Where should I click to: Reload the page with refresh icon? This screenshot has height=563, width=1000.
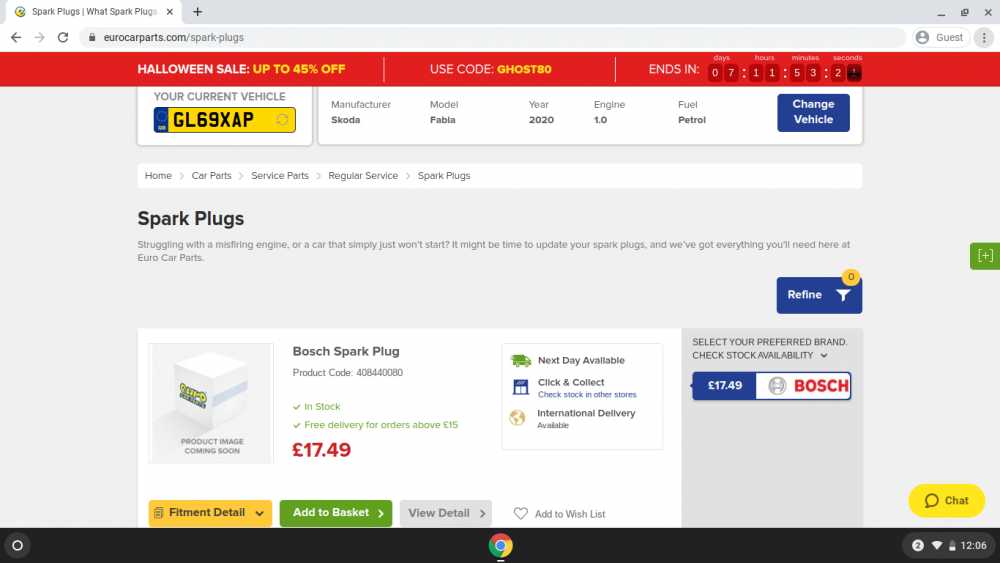tap(63, 38)
